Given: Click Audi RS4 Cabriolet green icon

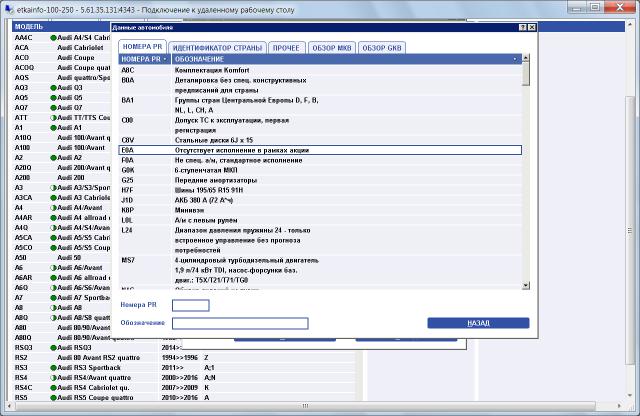Looking at the screenshot, I should coord(53,388).
